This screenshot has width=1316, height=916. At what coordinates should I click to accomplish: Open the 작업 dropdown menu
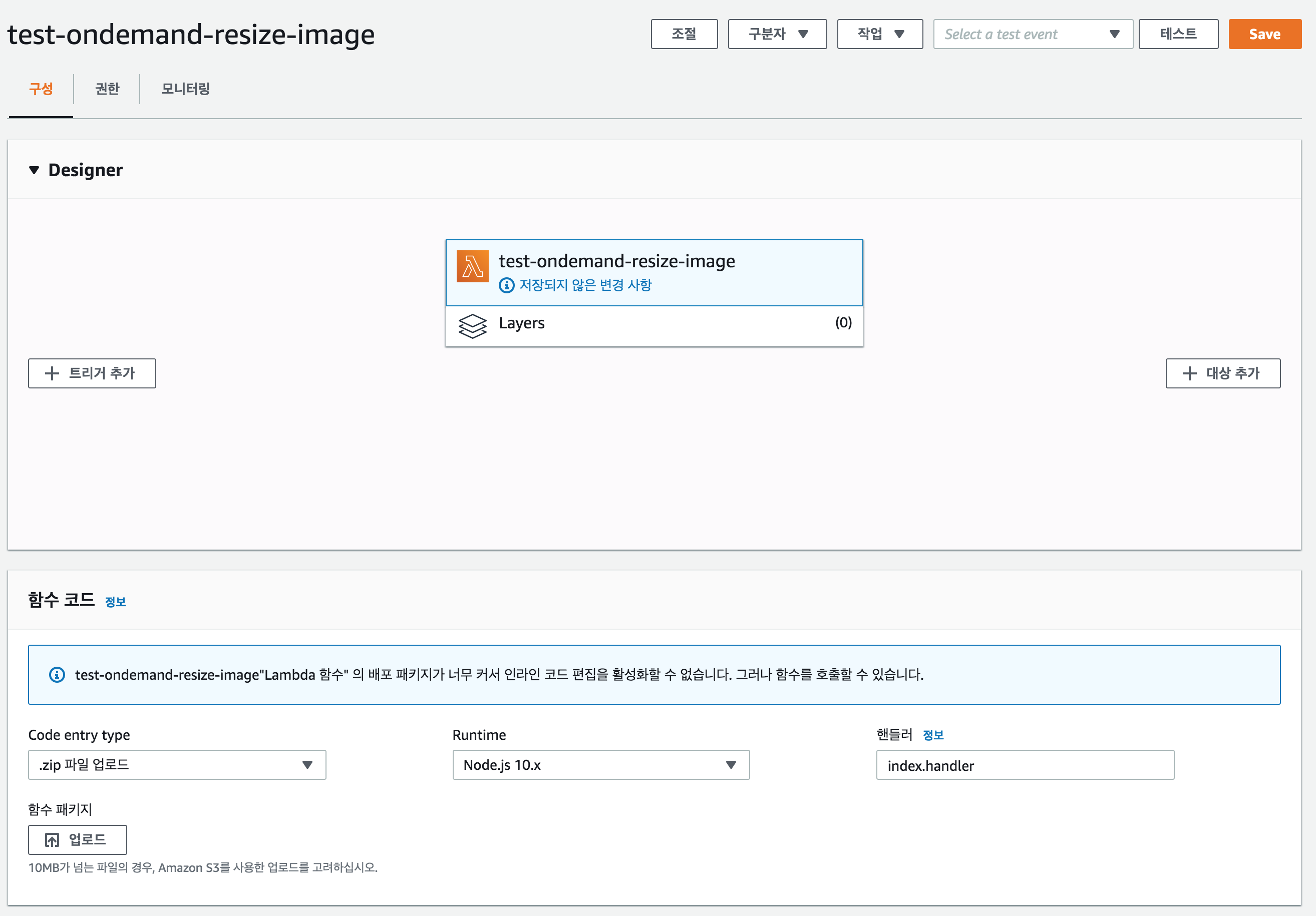pos(879,35)
